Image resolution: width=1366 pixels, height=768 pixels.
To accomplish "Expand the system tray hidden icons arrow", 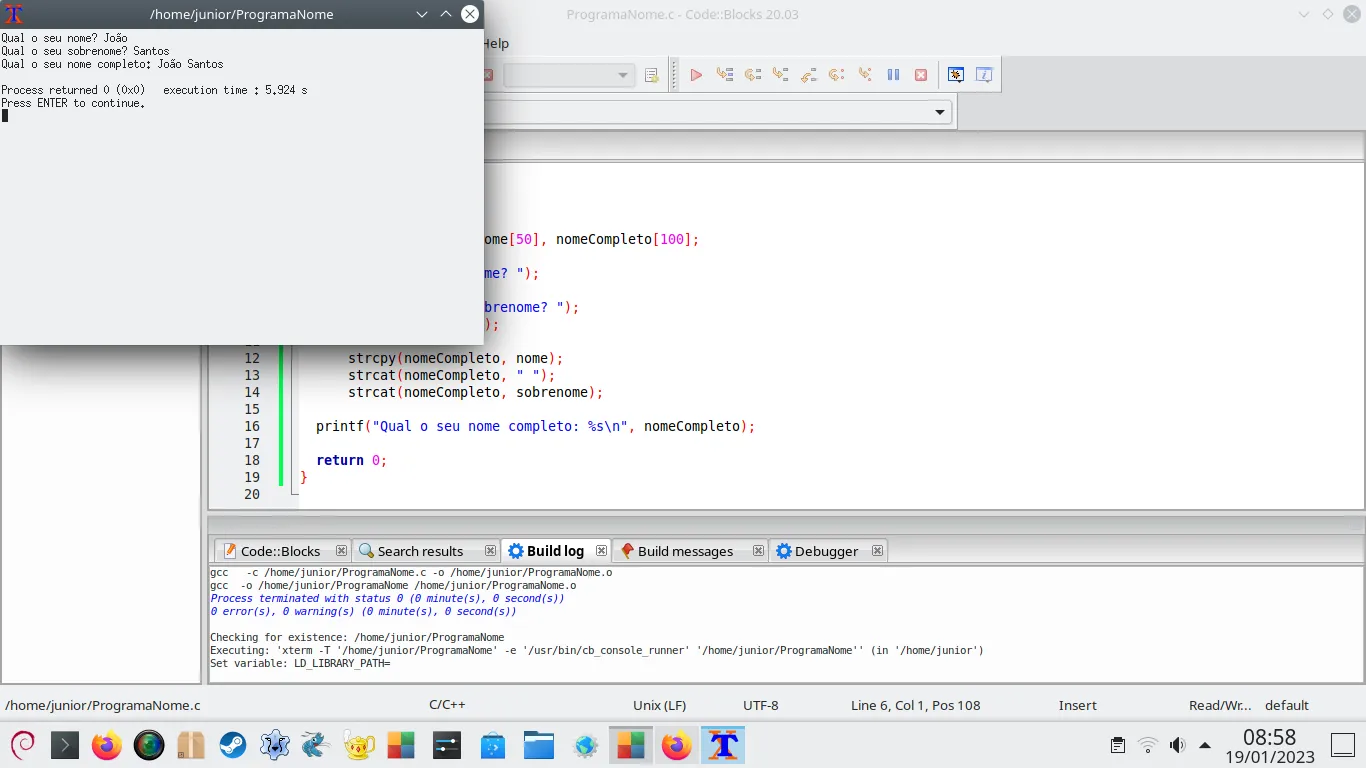I will click(1205, 745).
